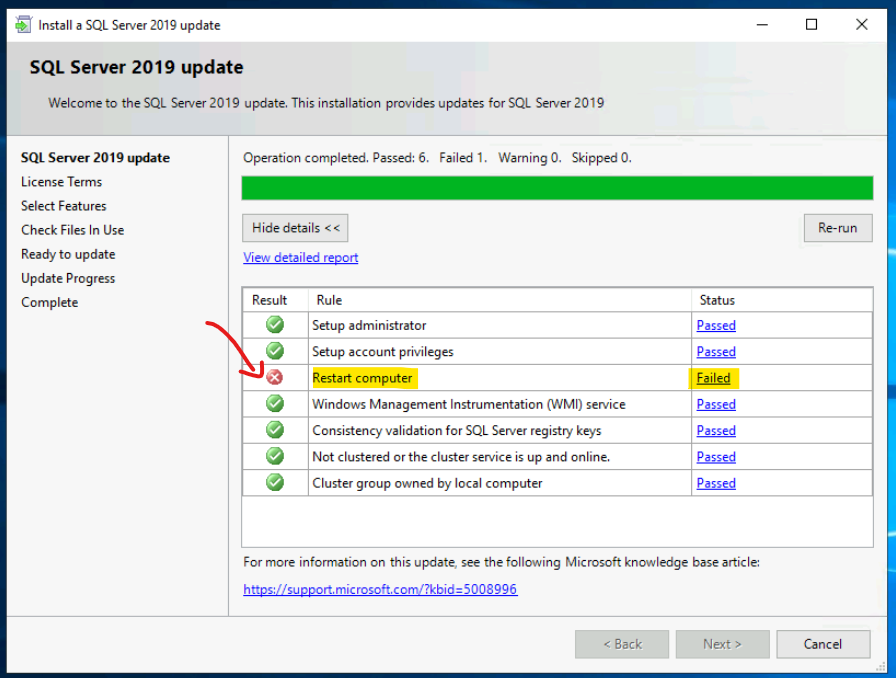Screen dimensions: 896x678
Task: Open Passed status for Setup administrator
Action: point(716,325)
